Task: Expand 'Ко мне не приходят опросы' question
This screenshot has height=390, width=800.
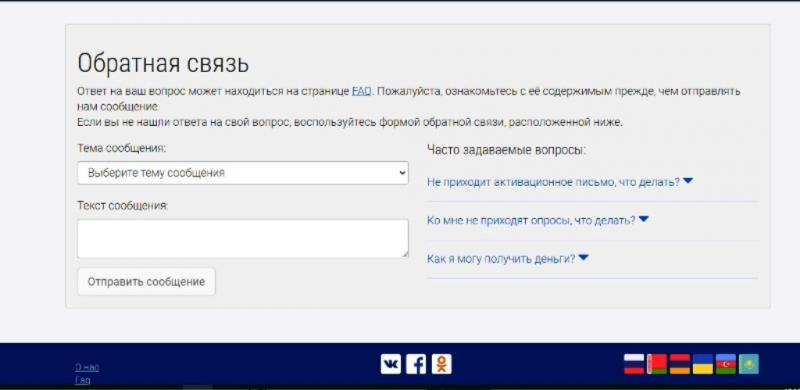Action: [x=538, y=220]
